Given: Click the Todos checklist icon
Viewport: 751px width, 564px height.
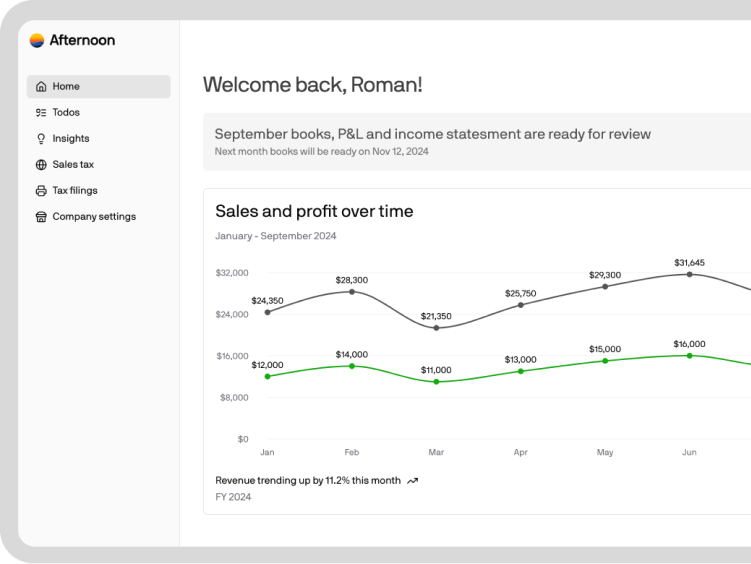Looking at the screenshot, I should [x=41, y=113].
